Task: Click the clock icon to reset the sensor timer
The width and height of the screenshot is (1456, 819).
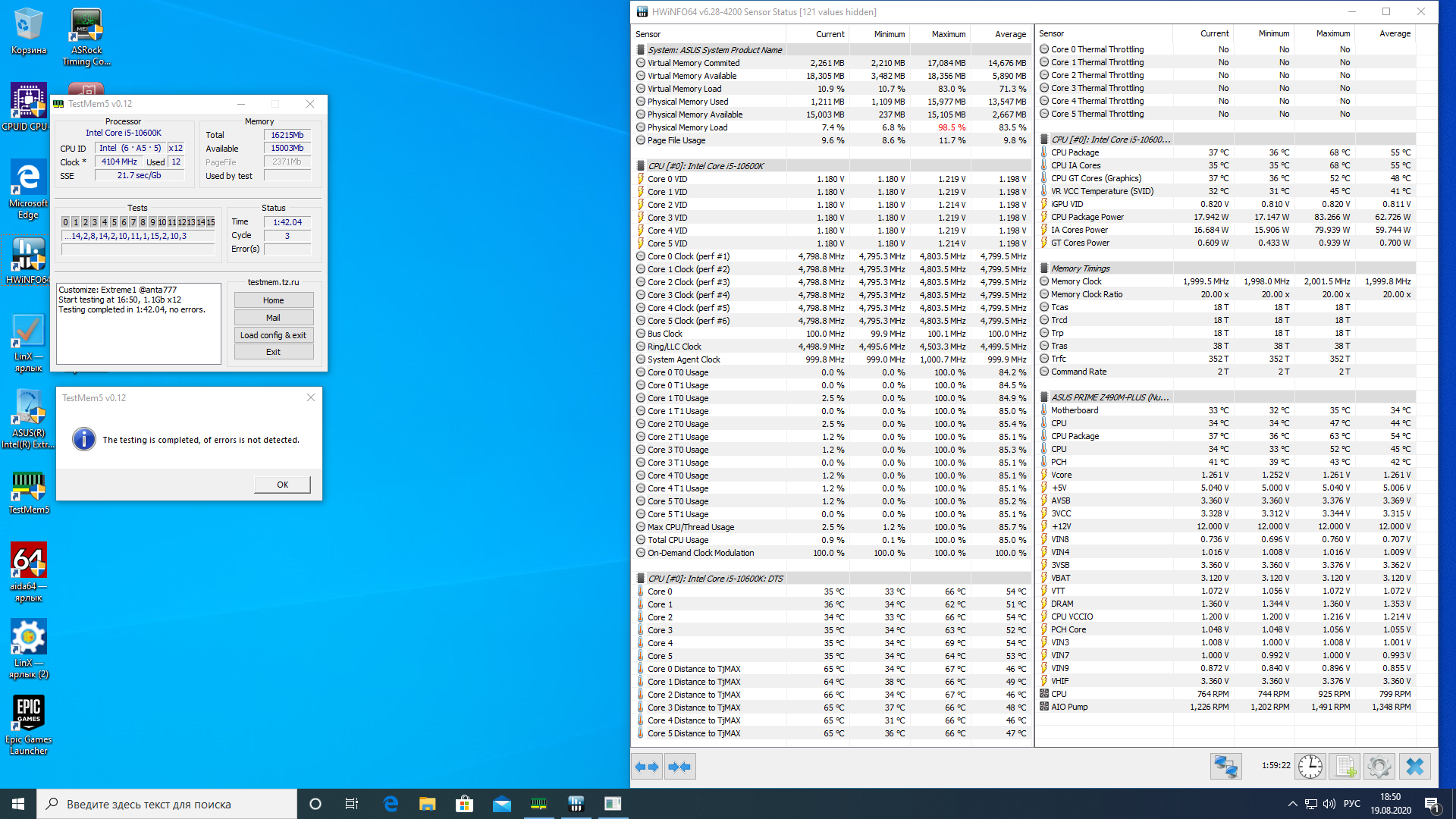Action: (1310, 767)
